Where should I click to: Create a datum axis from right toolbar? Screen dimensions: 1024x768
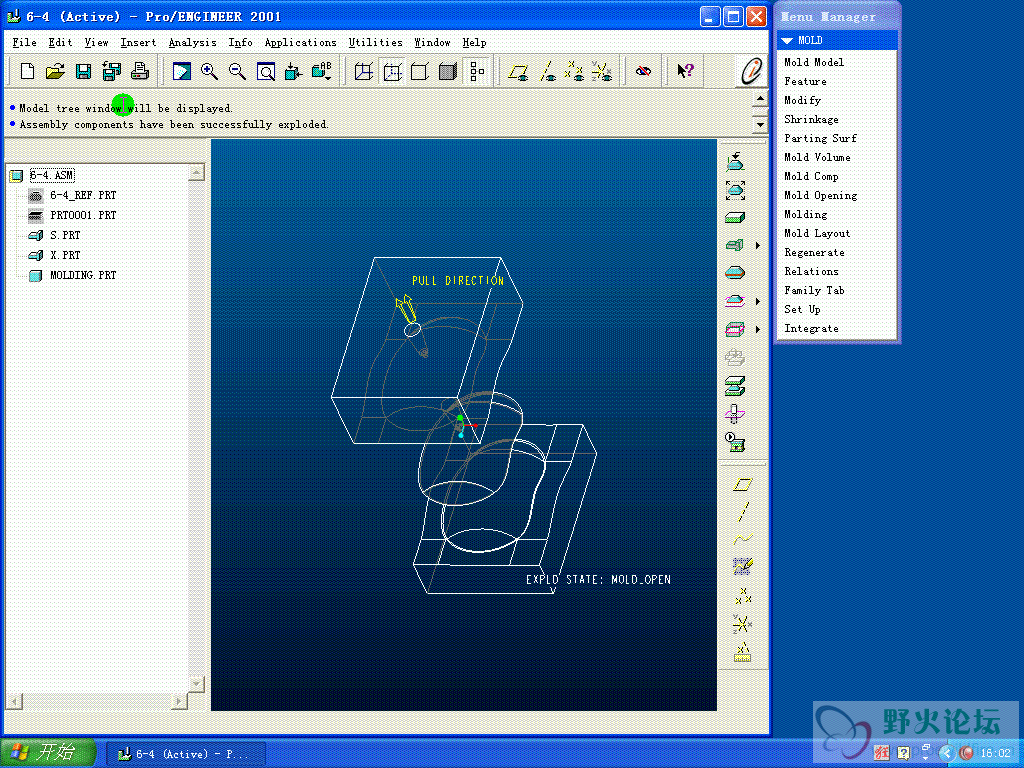(x=743, y=512)
